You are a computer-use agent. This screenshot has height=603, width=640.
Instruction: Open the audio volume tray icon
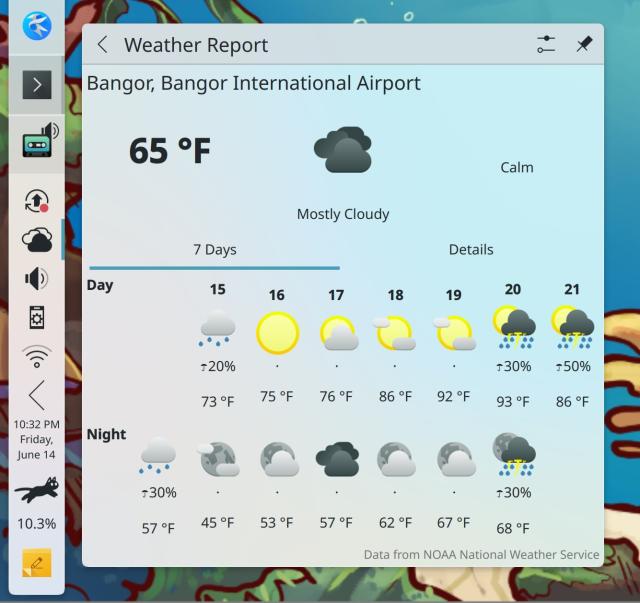(x=37, y=278)
